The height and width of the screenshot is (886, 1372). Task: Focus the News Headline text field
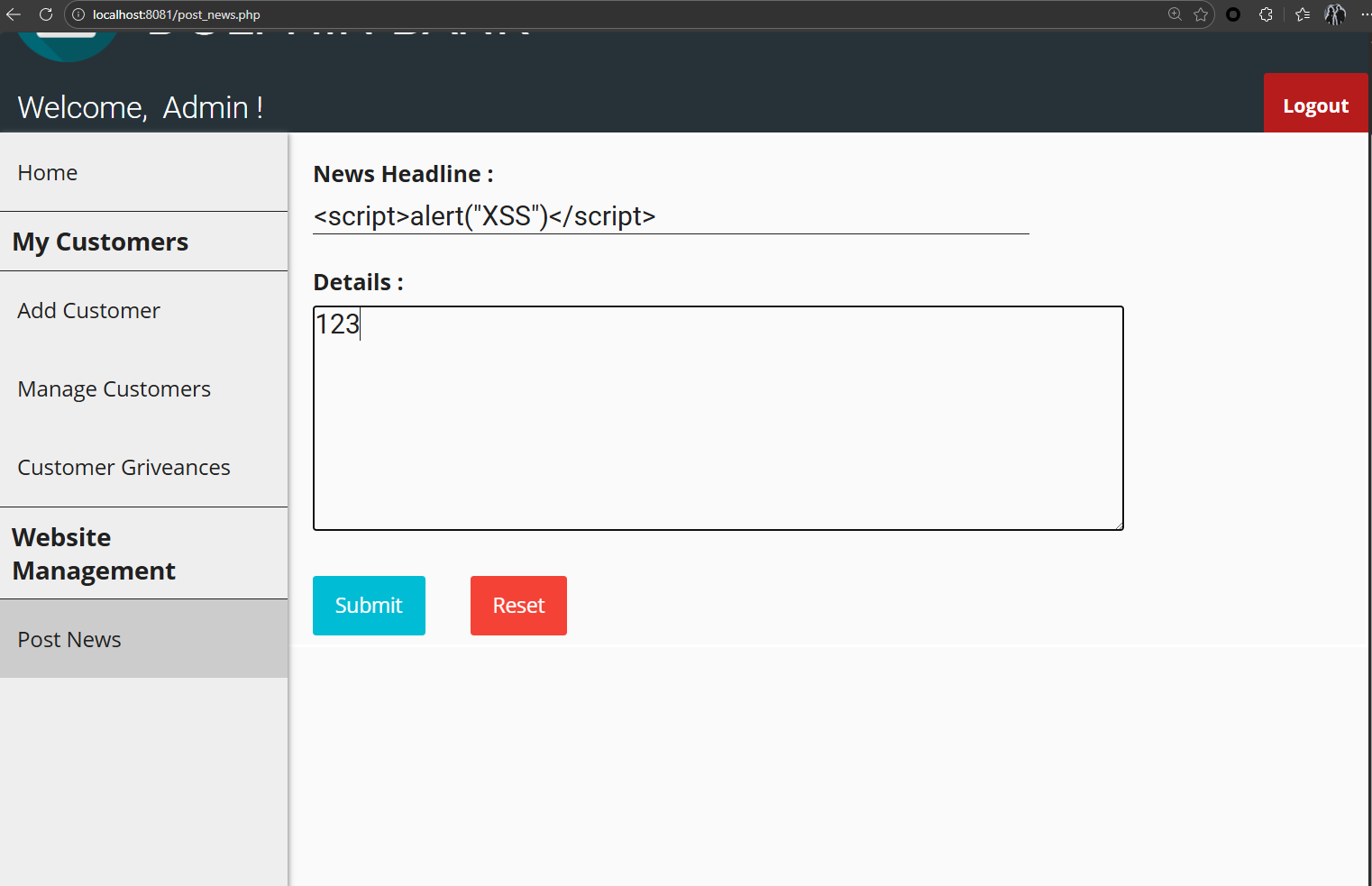point(670,217)
